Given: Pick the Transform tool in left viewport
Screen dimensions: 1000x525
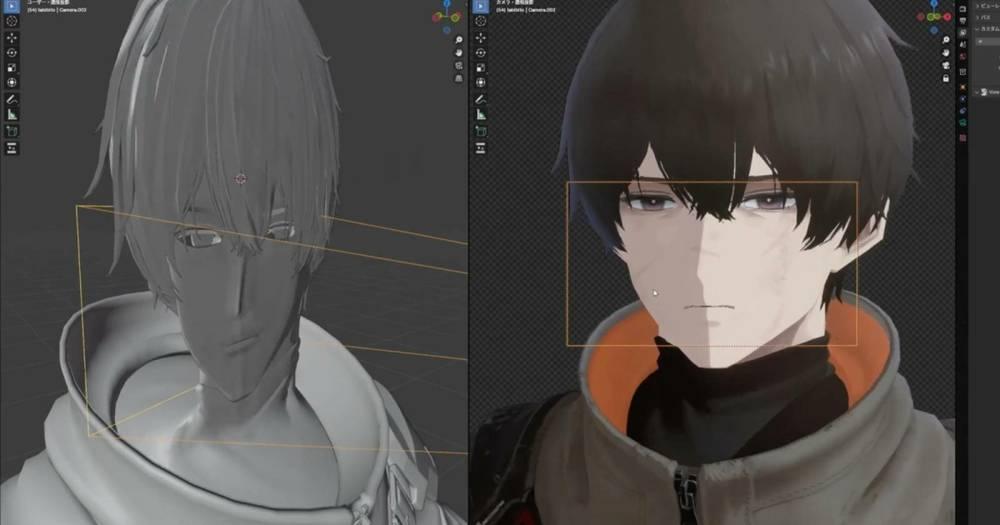Looking at the screenshot, I should pos(11,82).
